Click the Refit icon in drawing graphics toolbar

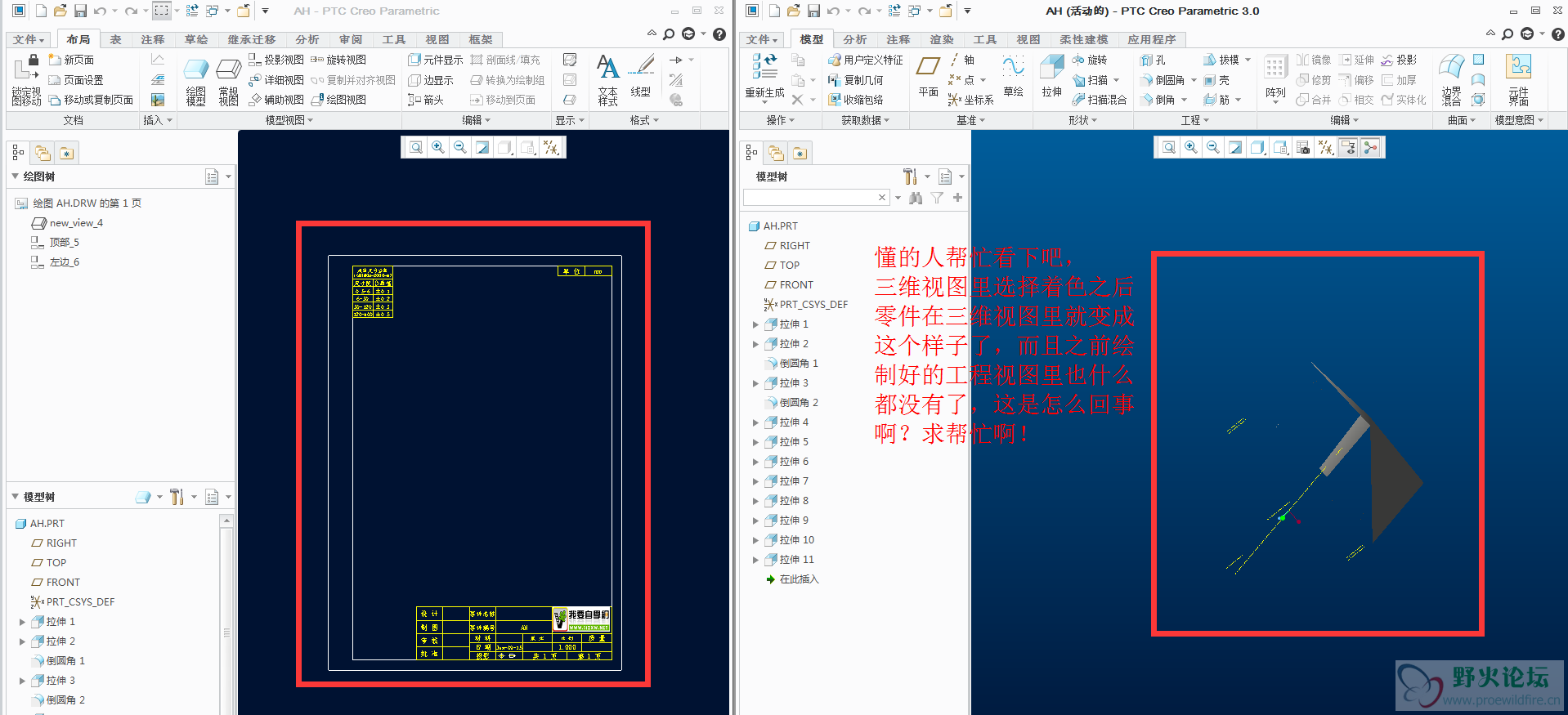click(416, 147)
